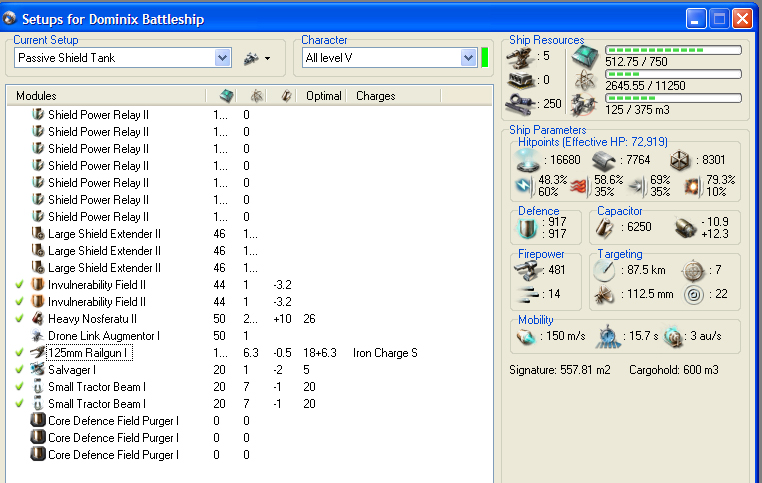Toggle the Salvager I active checkmark
762x483 pixels.
point(19,370)
